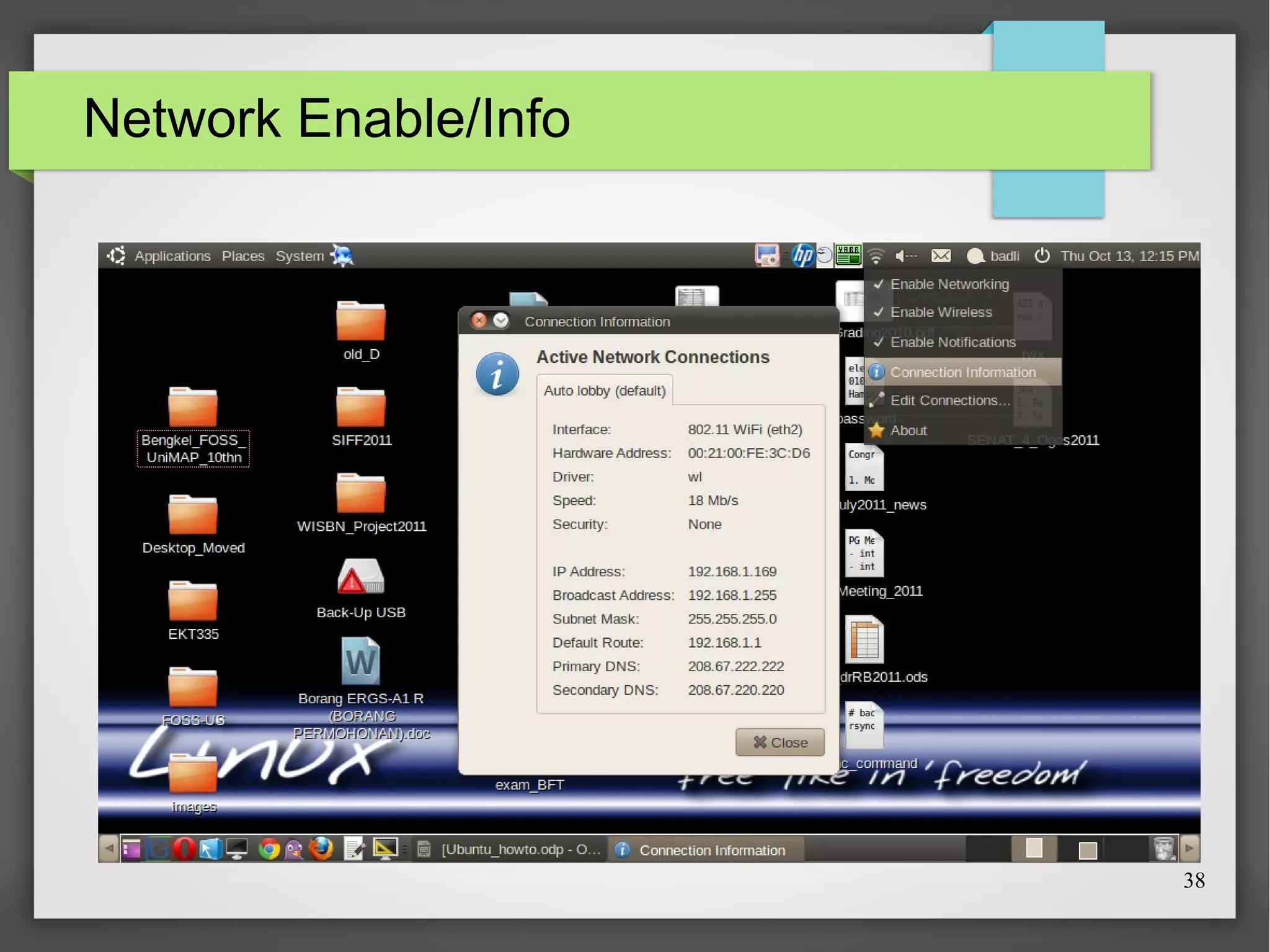Switch to the second workspace in switcher
Image resolution: width=1270 pixels, height=952 pixels.
pos(1034,848)
